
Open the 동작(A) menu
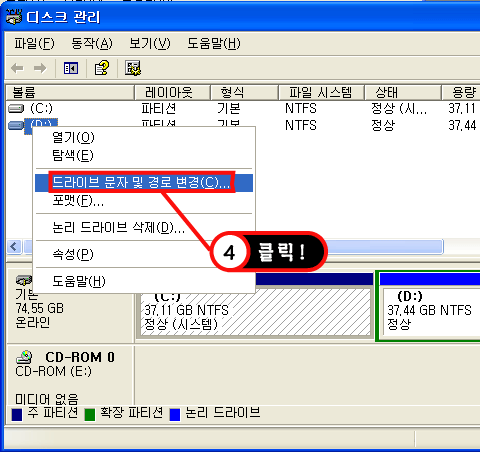tap(92, 43)
